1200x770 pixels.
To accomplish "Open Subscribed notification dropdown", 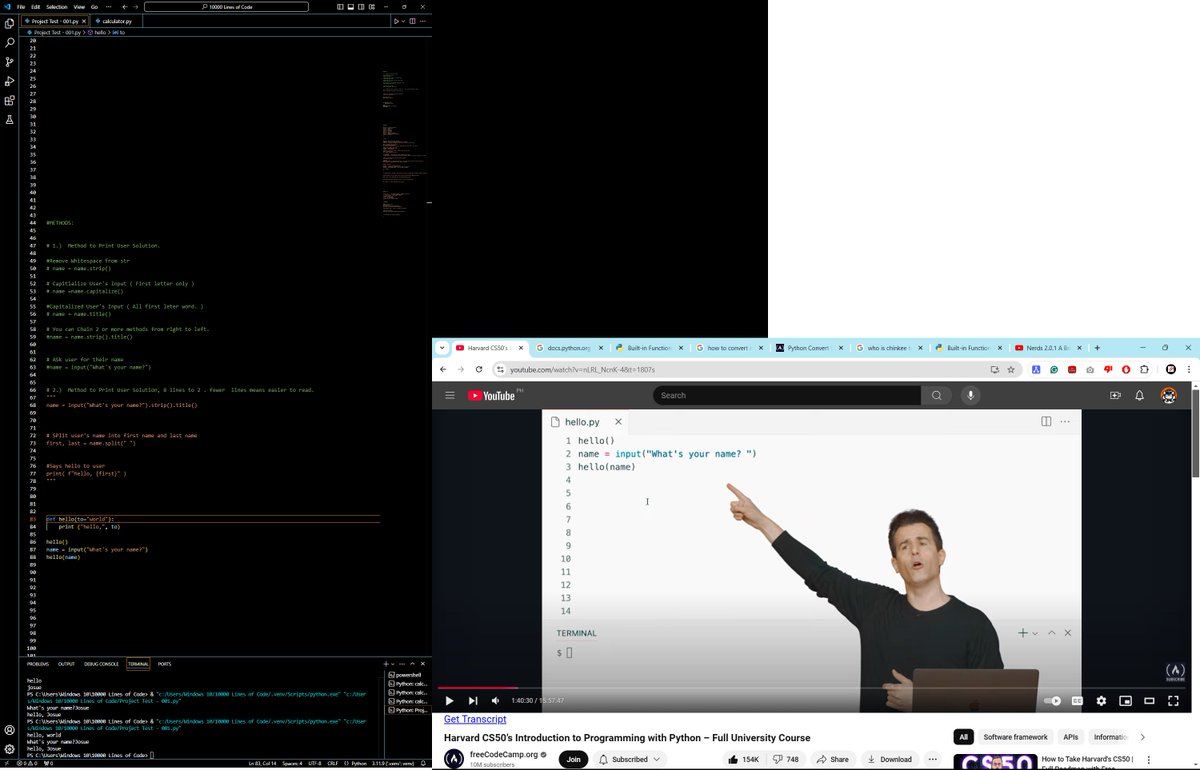I will pyautogui.click(x=630, y=759).
